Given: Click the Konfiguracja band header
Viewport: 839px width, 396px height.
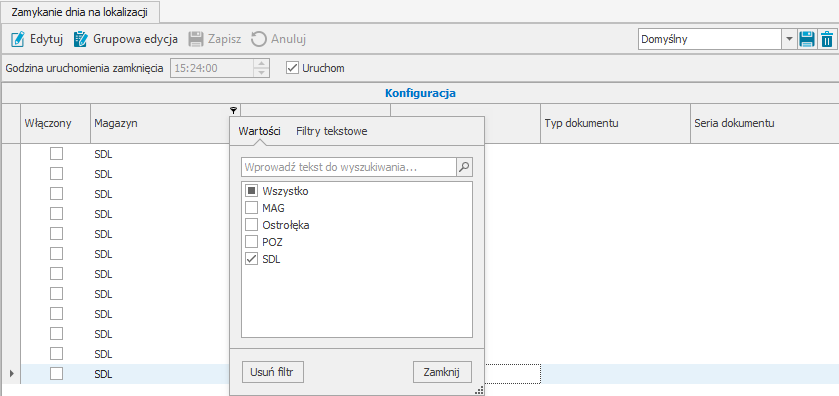Looking at the screenshot, I should 420,94.
